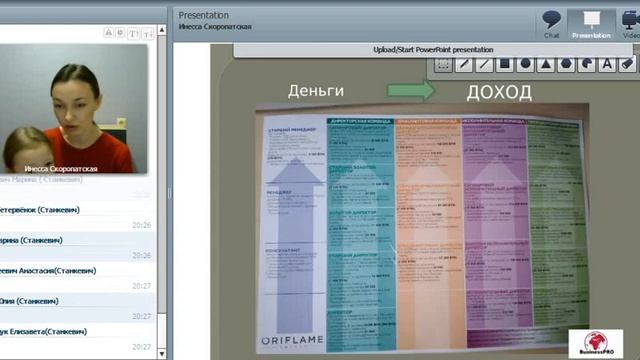Select the pie segment shape tool
This screenshot has width=640, height=360.
click(587, 64)
